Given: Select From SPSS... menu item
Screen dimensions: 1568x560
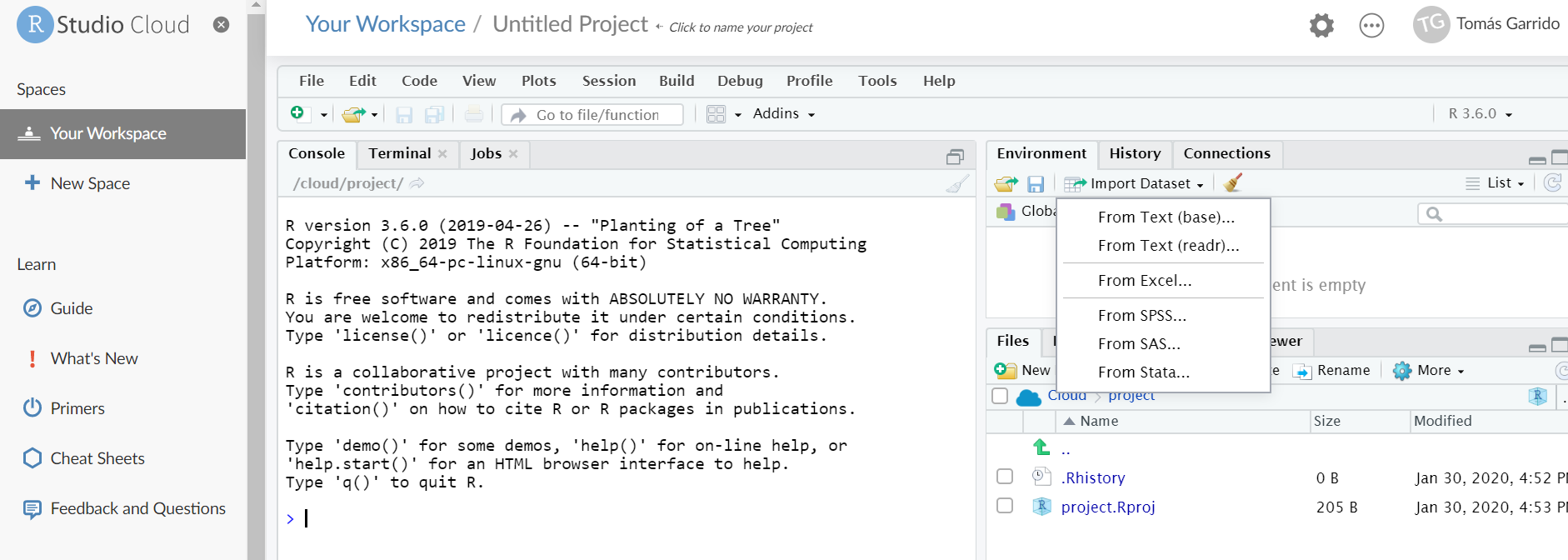Looking at the screenshot, I should pos(1141,316).
